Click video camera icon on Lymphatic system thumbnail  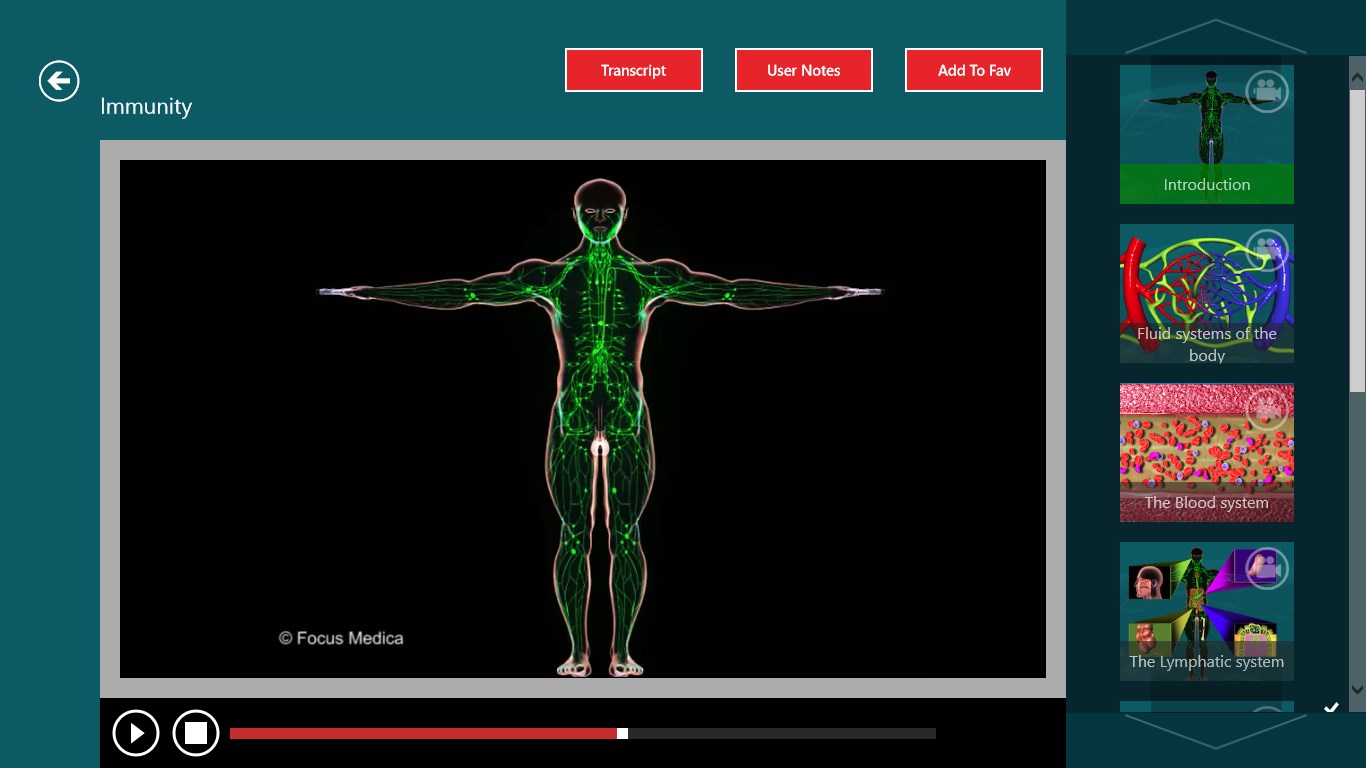(1267, 568)
